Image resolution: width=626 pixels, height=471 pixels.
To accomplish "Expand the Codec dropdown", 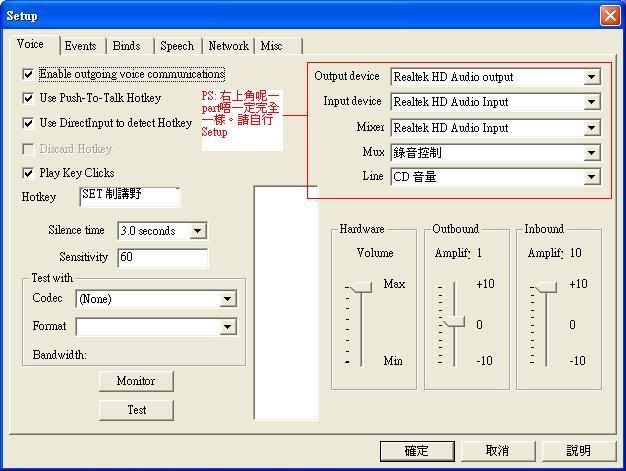I will 228,299.
